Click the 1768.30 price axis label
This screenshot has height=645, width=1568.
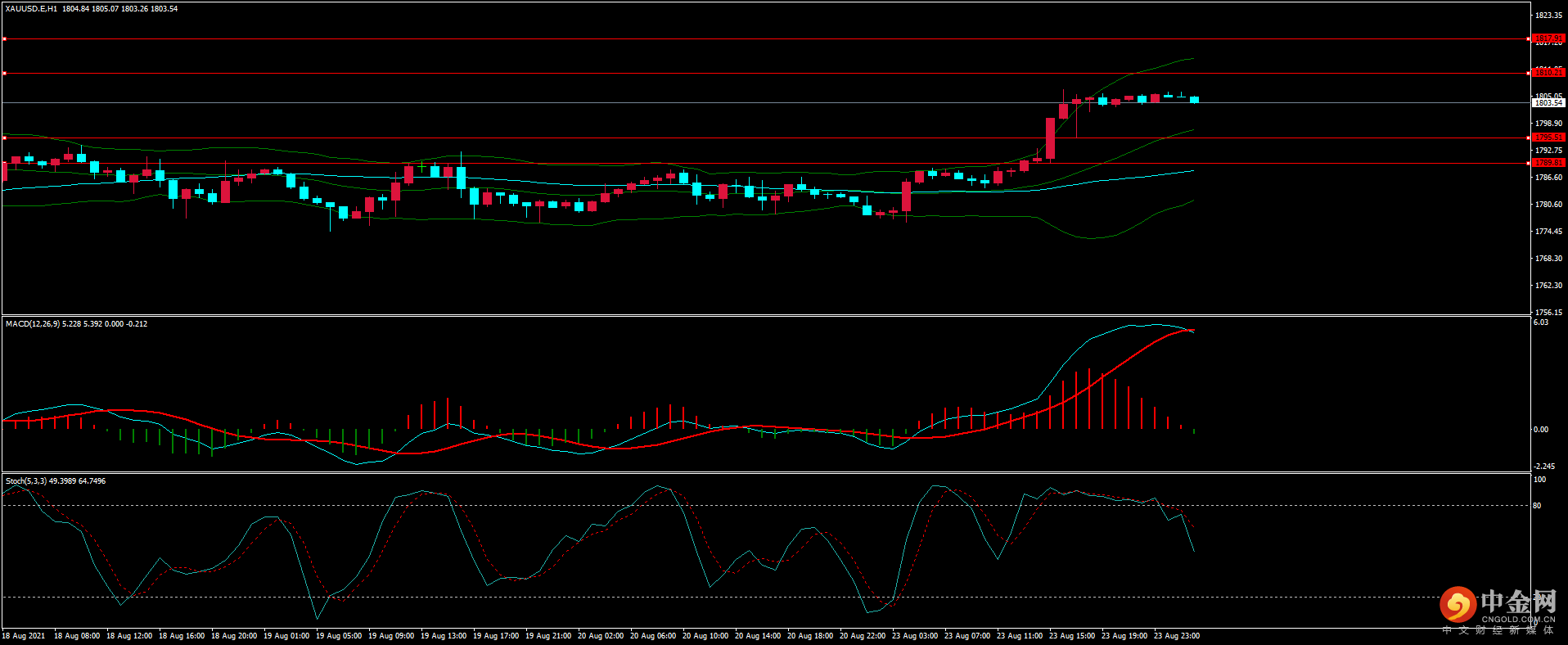1548,259
